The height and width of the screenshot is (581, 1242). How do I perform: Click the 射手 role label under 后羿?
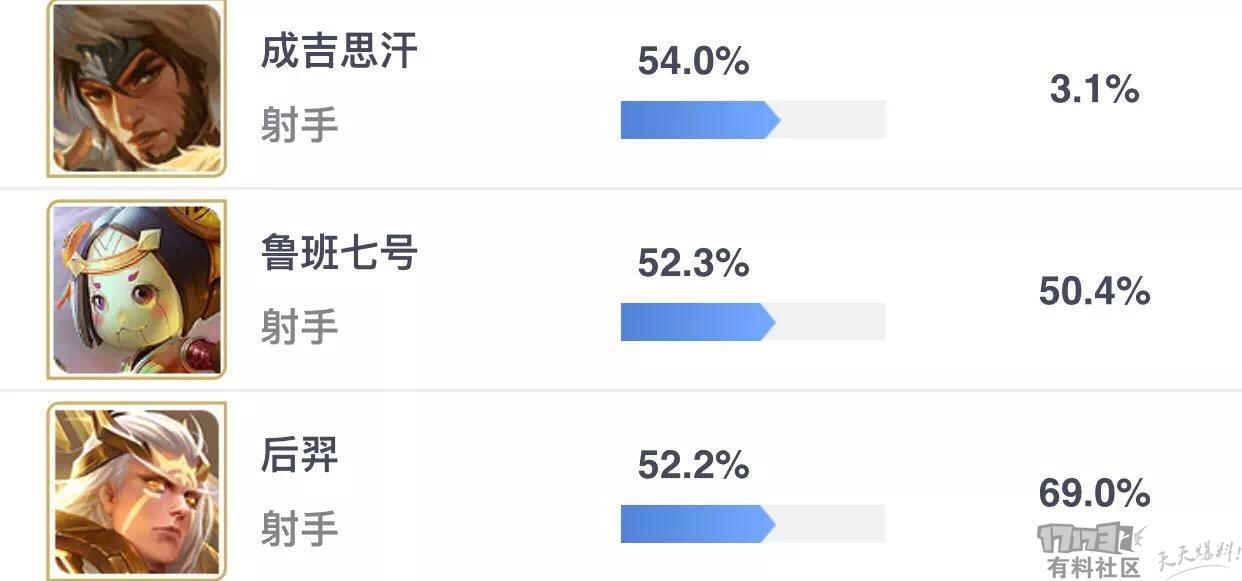point(299,527)
